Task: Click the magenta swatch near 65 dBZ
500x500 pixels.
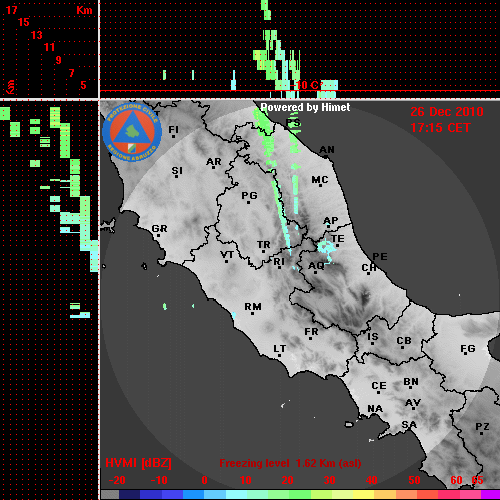Action: click(x=490, y=495)
